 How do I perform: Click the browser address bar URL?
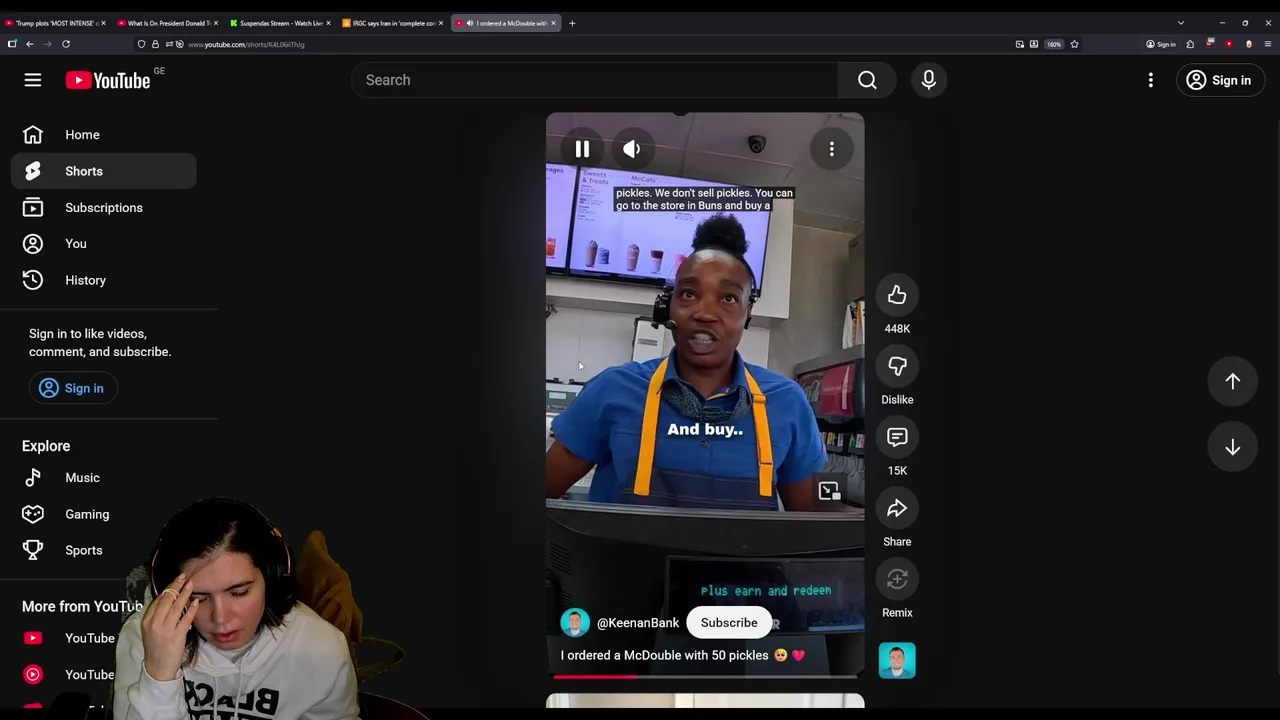coord(246,44)
